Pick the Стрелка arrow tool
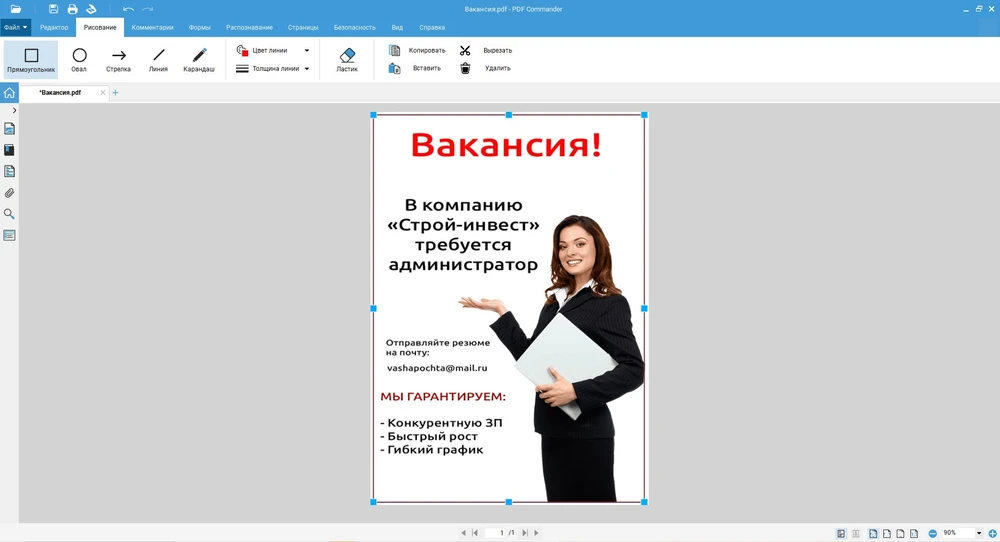The image size is (1000, 542). (x=118, y=60)
